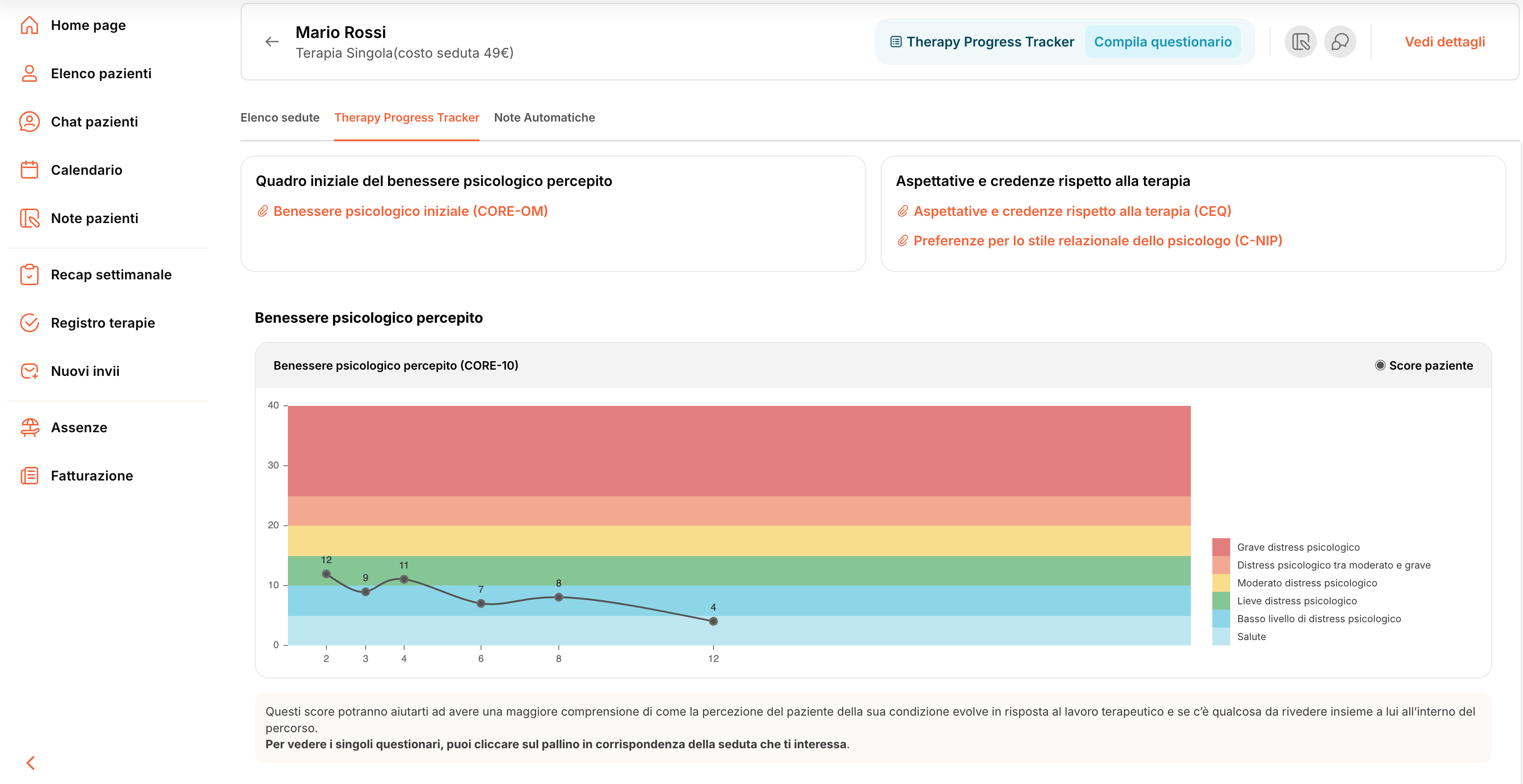Go back with the left arrow
1523x784 pixels.
click(x=272, y=42)
